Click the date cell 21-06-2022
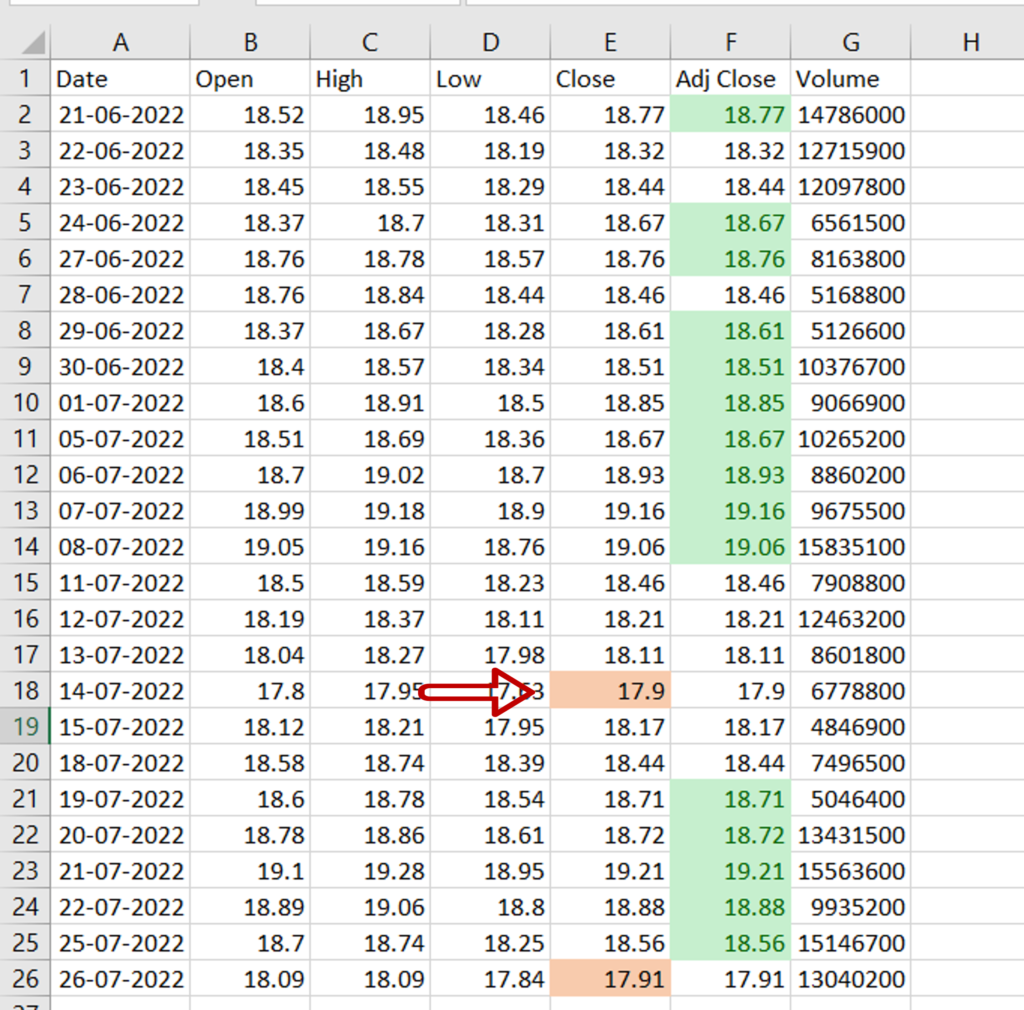The image size is (1024, 1010). [120, 115]
